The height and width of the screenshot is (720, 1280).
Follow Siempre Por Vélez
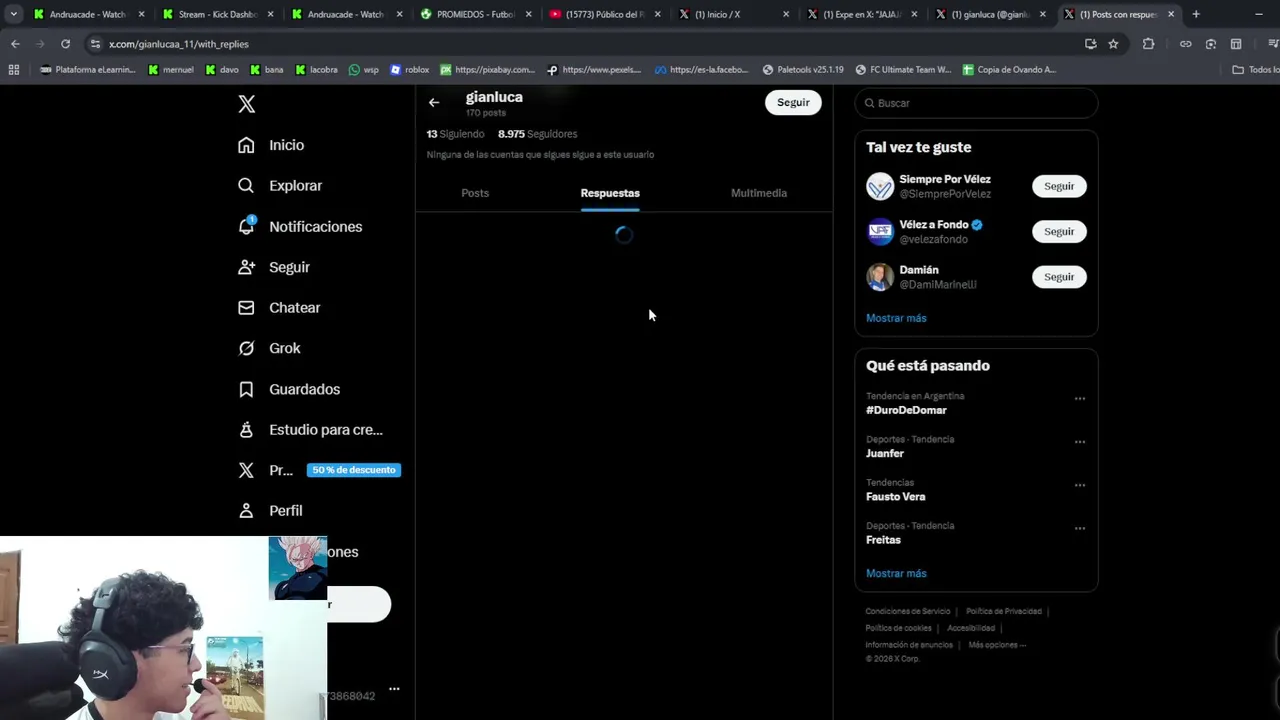1059,186
